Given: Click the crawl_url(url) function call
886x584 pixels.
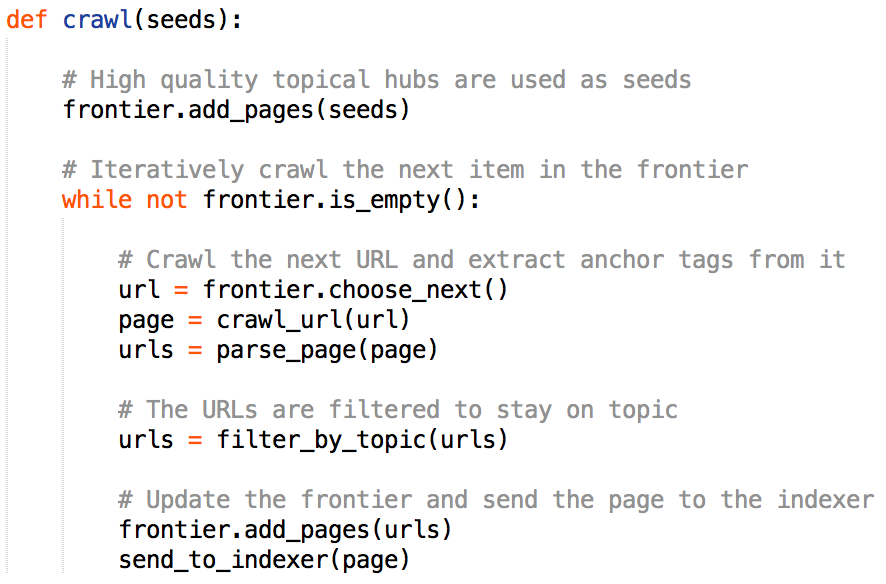Looking at the screenshot, I should 313,320.
